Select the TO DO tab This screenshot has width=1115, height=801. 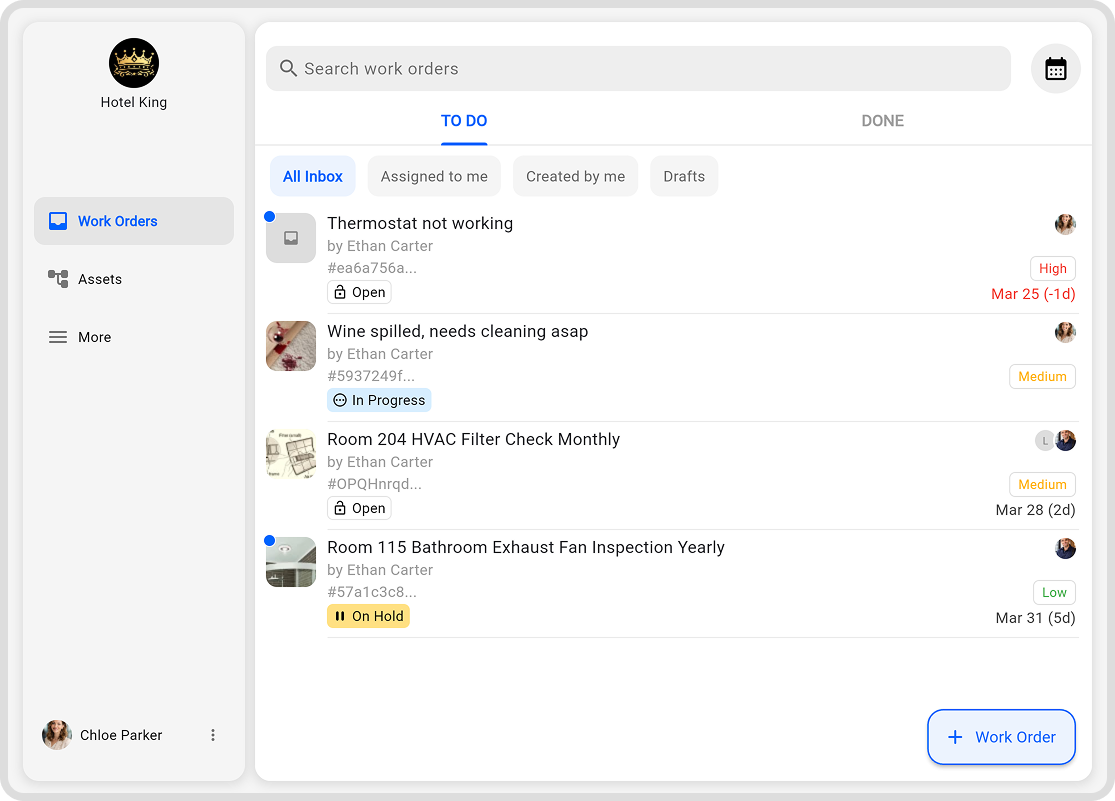tap(464, 121)
